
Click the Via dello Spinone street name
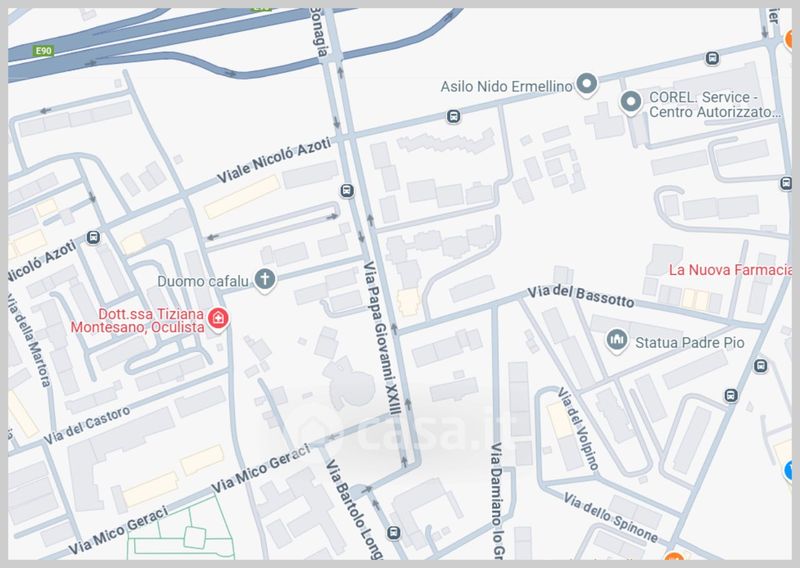(x=611, y=517)
